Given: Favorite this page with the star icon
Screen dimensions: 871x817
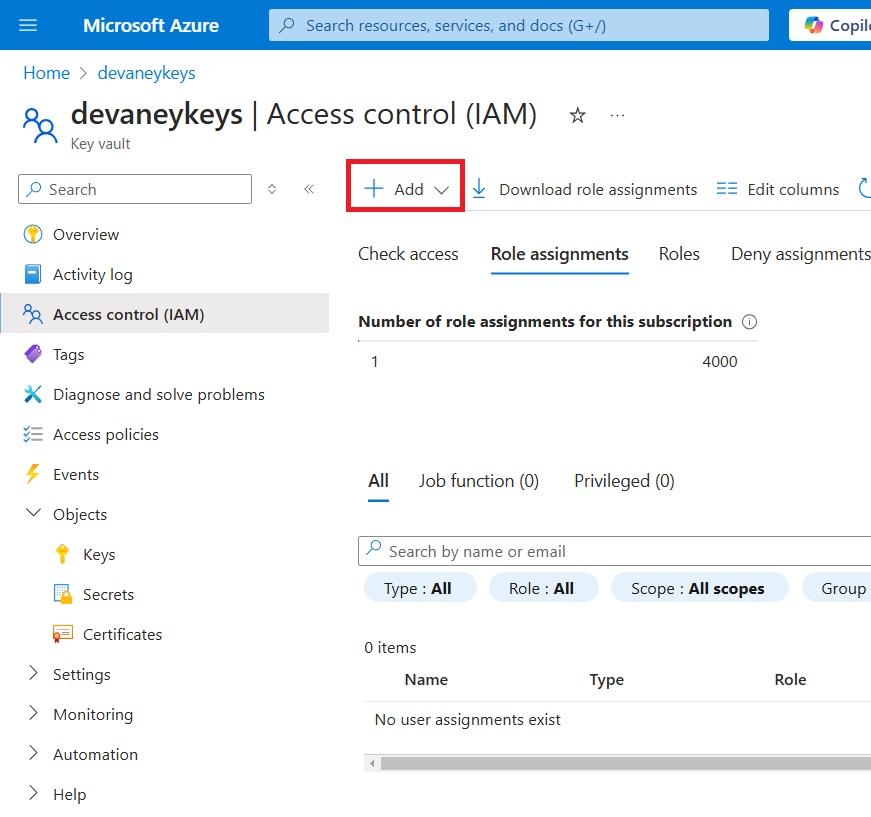Looking at the screenshot, I should (x=578, y=116).
